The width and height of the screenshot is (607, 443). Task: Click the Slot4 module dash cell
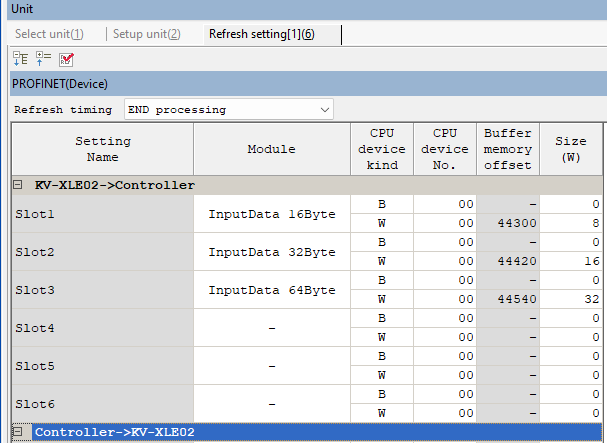[x=272, y=328]
